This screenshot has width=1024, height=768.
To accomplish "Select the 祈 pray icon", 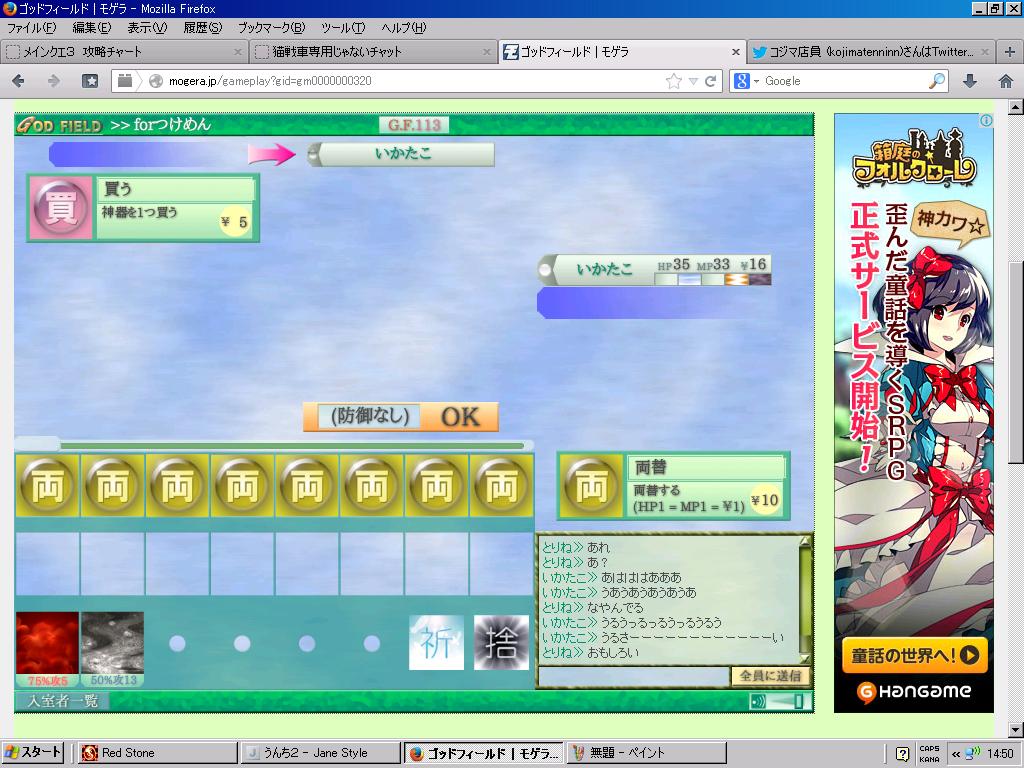I will pyautogui.click(x=437, y=642).
